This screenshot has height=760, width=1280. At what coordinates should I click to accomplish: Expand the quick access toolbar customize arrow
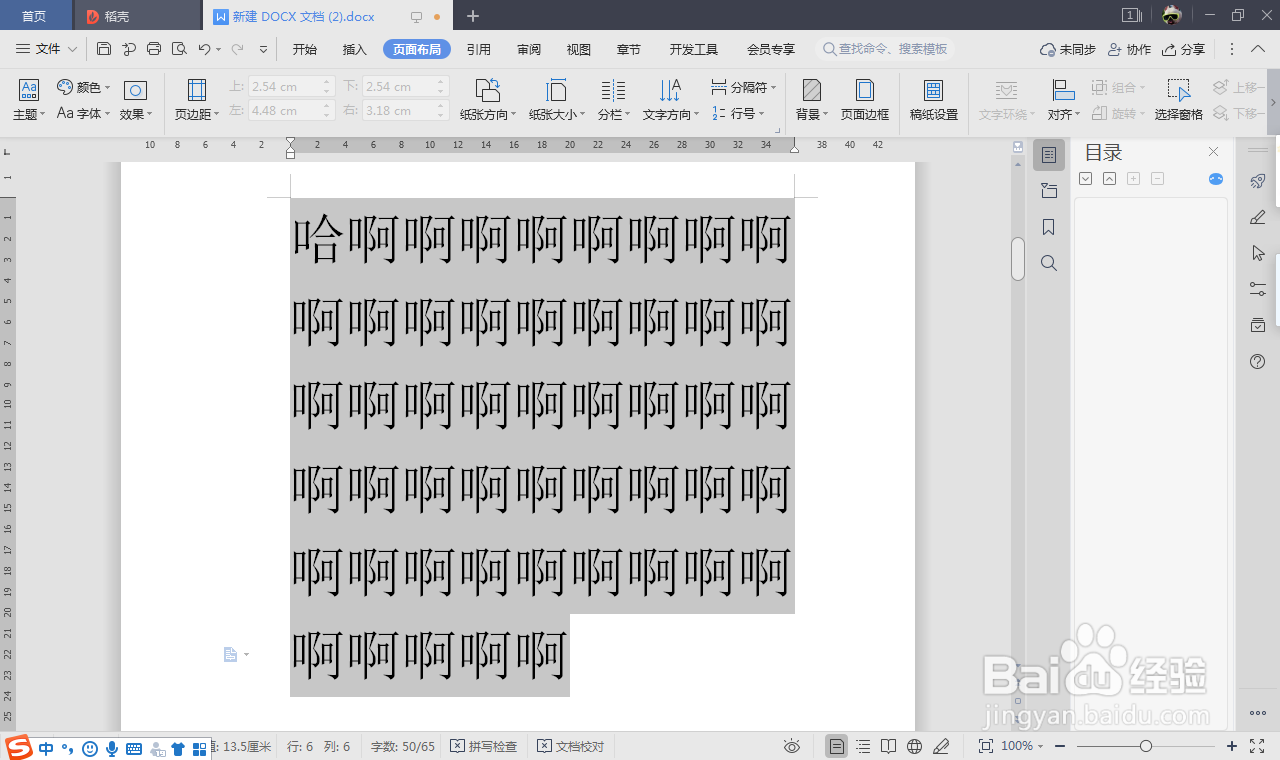(x=263, y=49)
